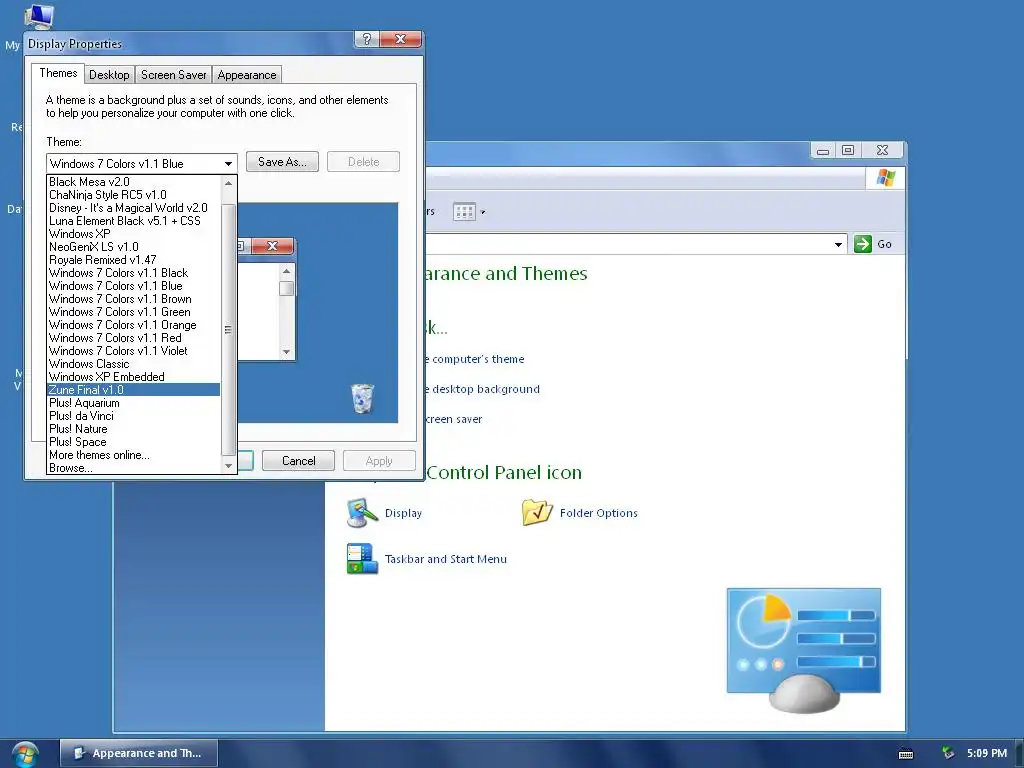The width and height of the screenshot is (1024, 768).
Task: Click the theme list scrollbar thumb
Action: [x=228, y=330]
